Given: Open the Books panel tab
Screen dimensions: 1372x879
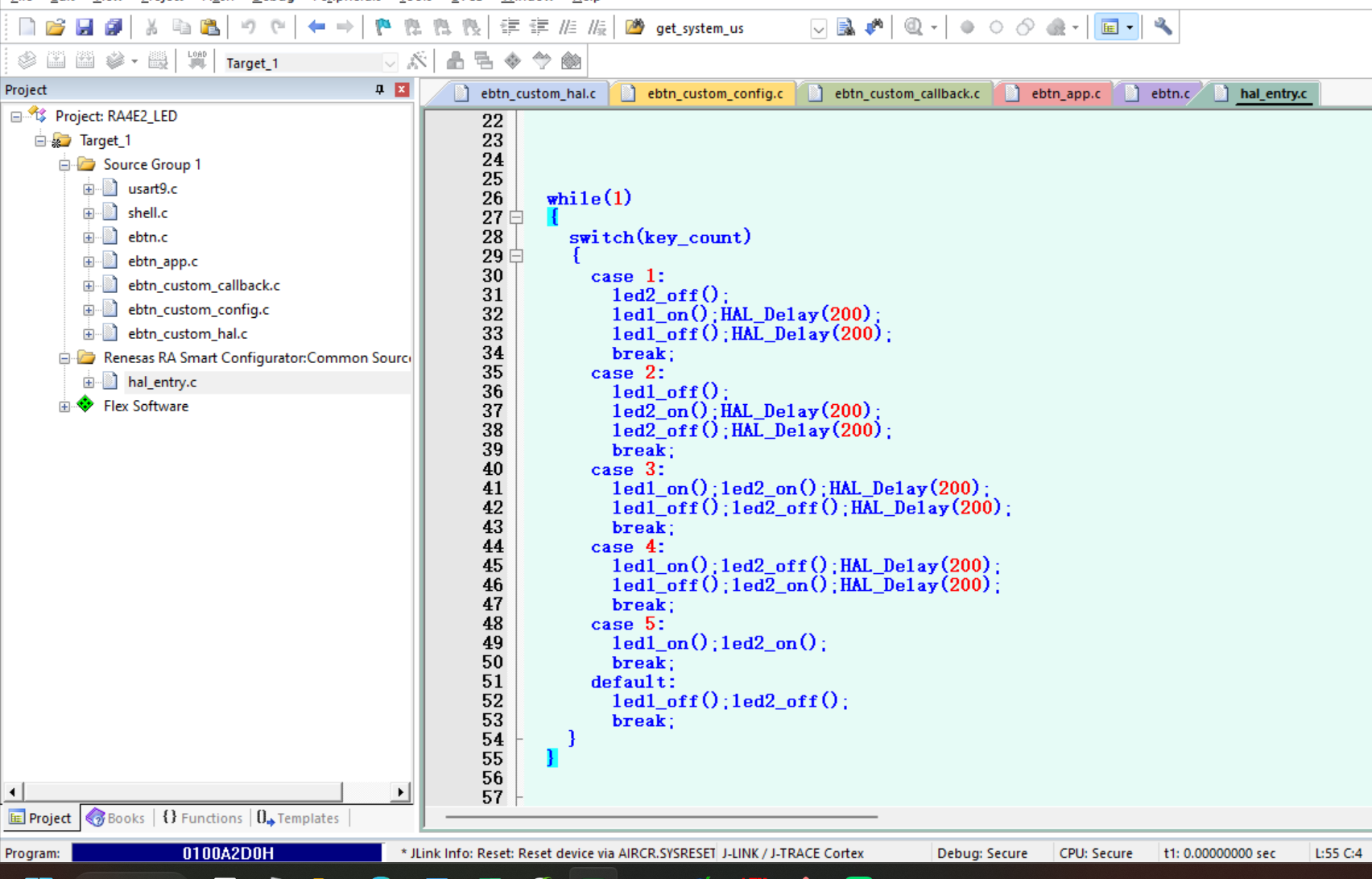Looking at the screenshot, I should coord(116,818).
